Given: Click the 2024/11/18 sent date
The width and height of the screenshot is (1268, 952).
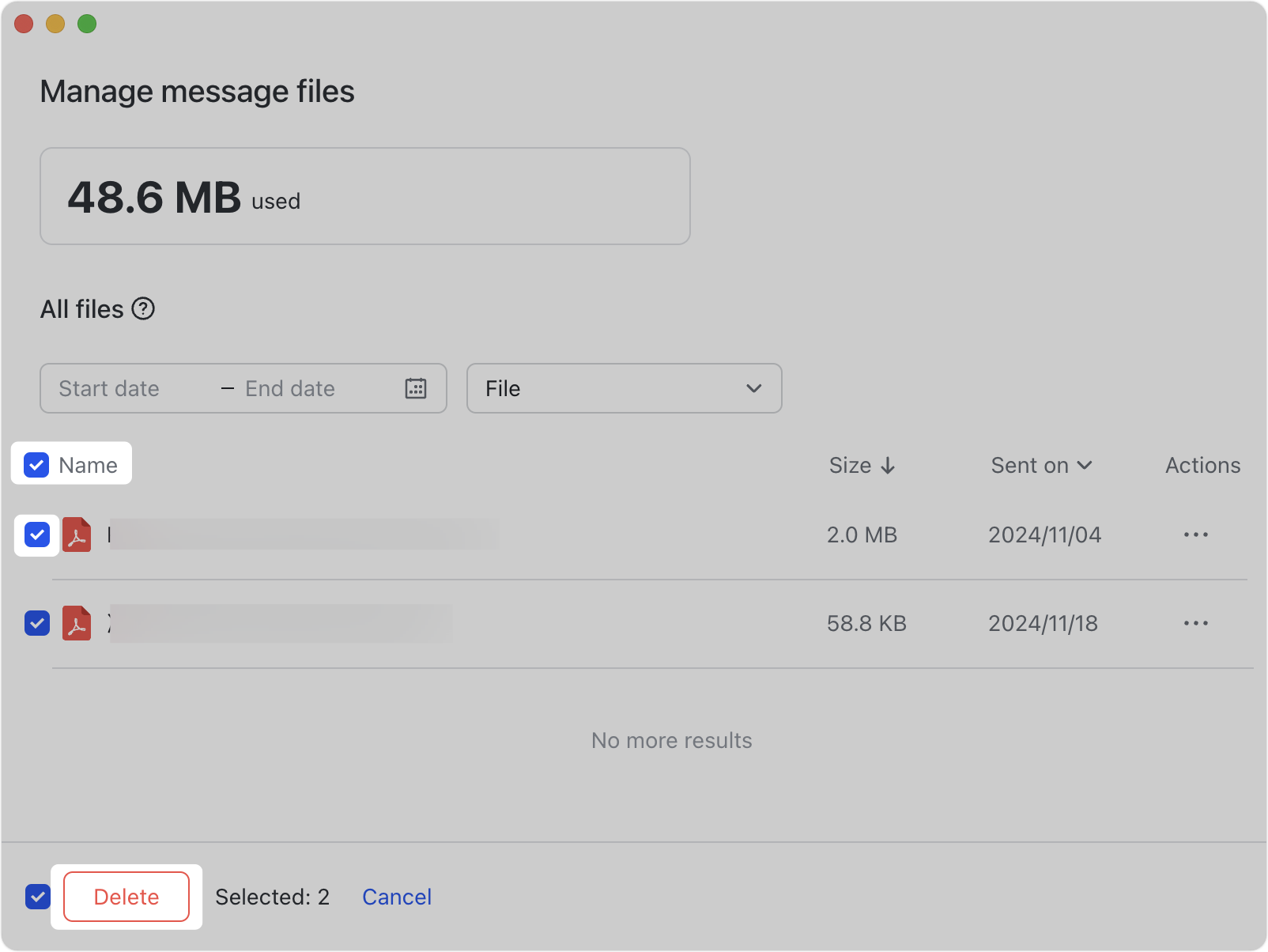Looking at the screenshot, I should tap(1043, 623).
